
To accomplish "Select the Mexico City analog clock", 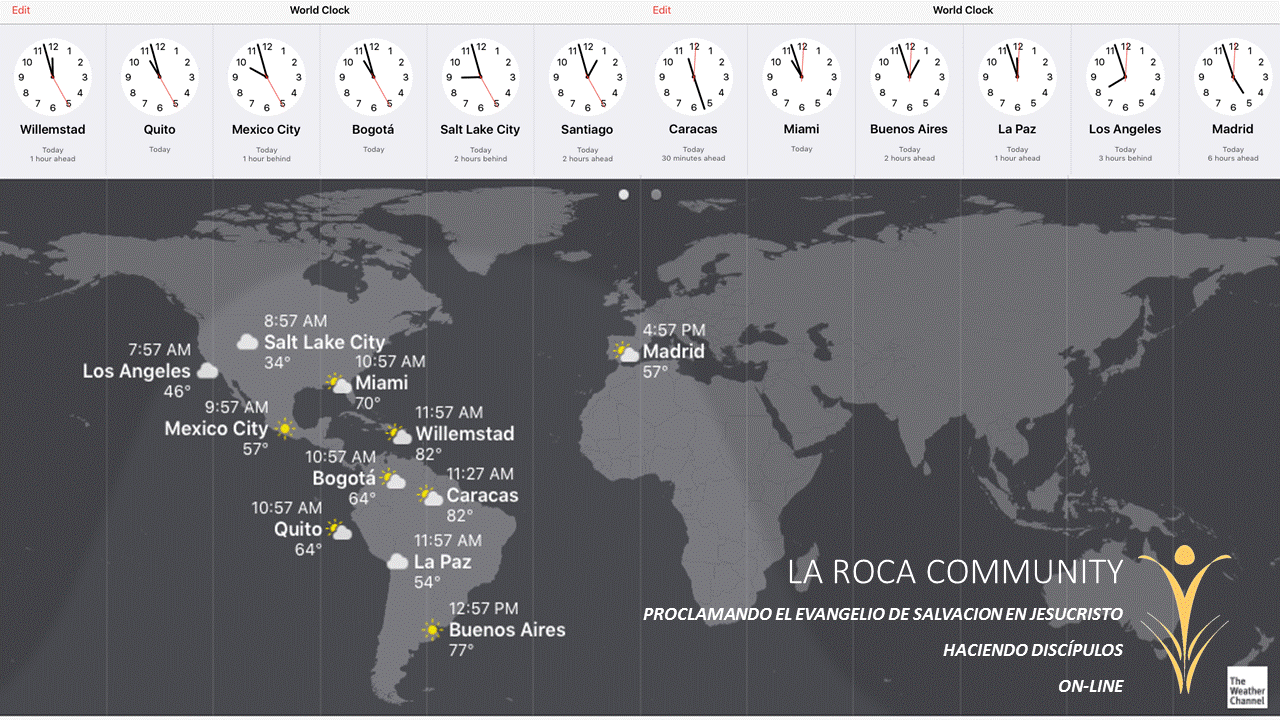I will coord(267,77).
